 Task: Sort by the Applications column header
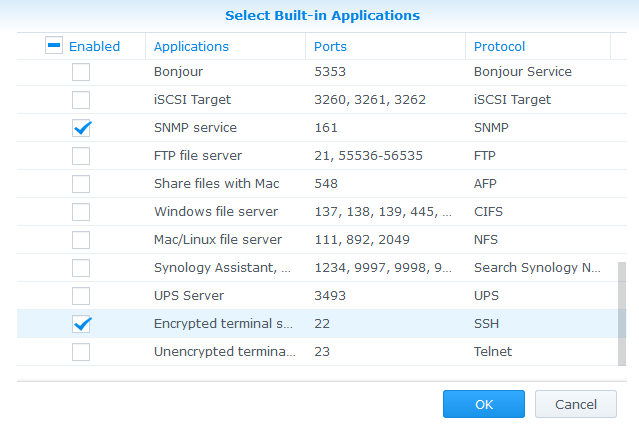(x=191, y=46)
